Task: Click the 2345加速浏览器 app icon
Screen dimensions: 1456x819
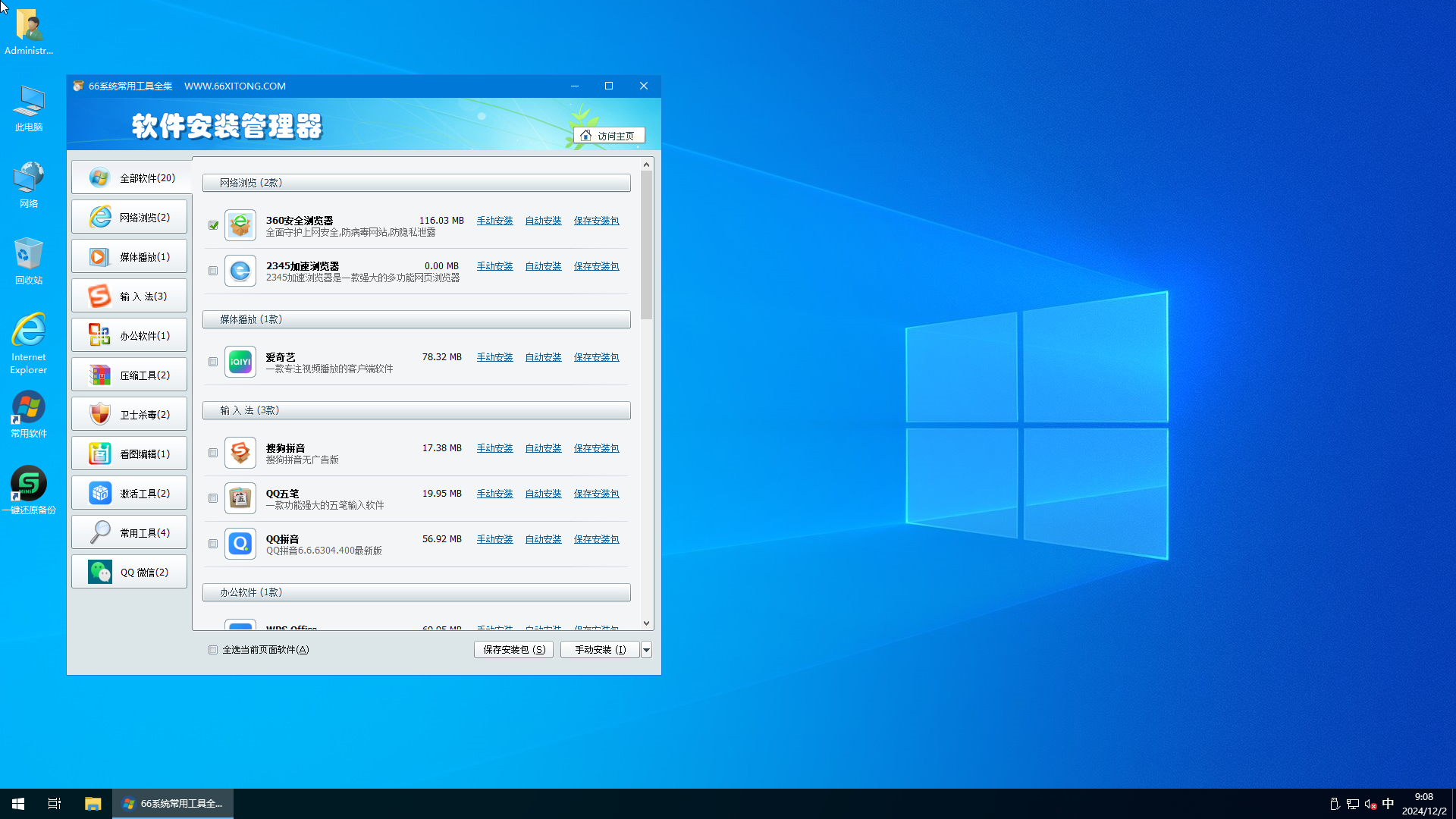Action: (x=240, y=271)
